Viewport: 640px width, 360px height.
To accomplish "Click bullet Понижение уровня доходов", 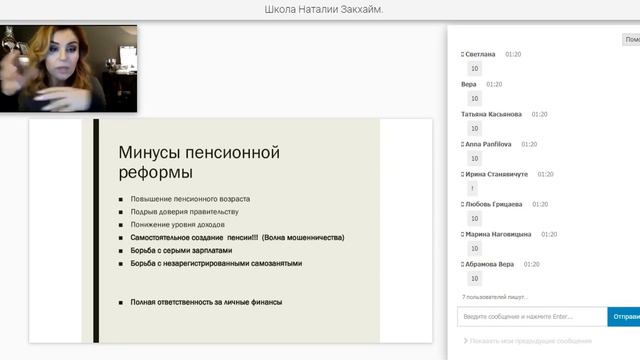I will 178,224.
